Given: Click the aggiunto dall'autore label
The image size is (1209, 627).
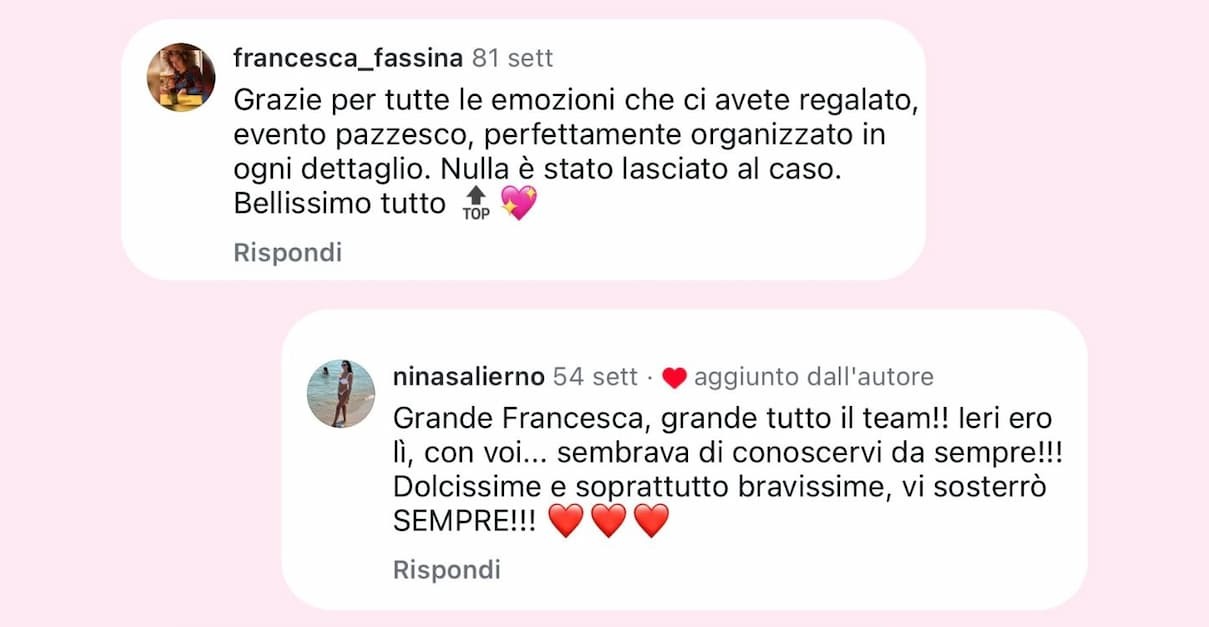Looking at the screenshot, I should point(813,377).
